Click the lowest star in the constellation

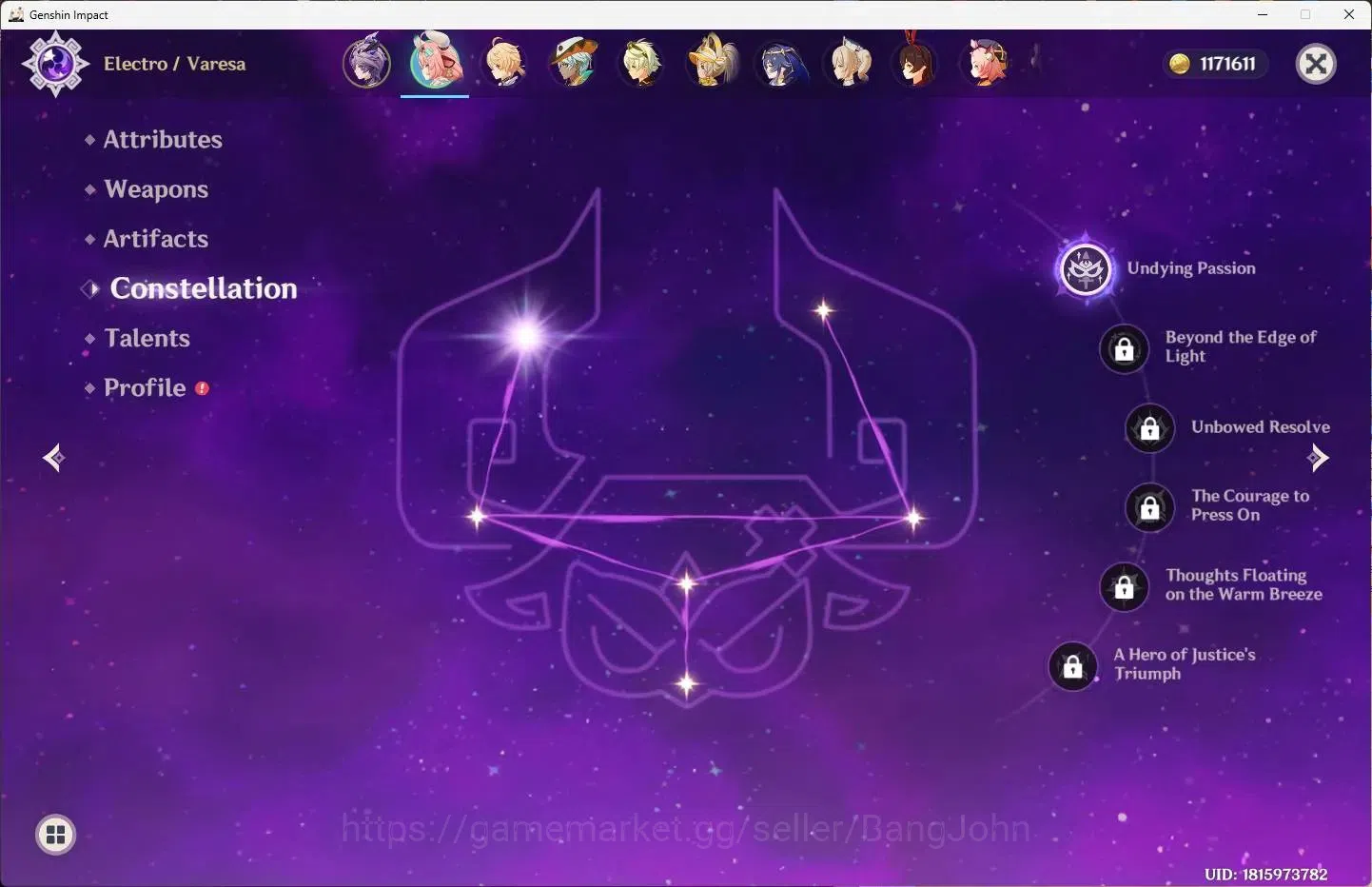686,683
